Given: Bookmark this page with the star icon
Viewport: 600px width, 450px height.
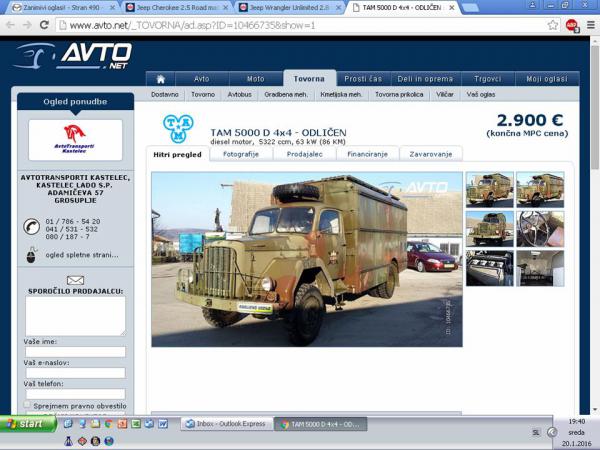Looking at the screenshot, I should pos(553,25).
